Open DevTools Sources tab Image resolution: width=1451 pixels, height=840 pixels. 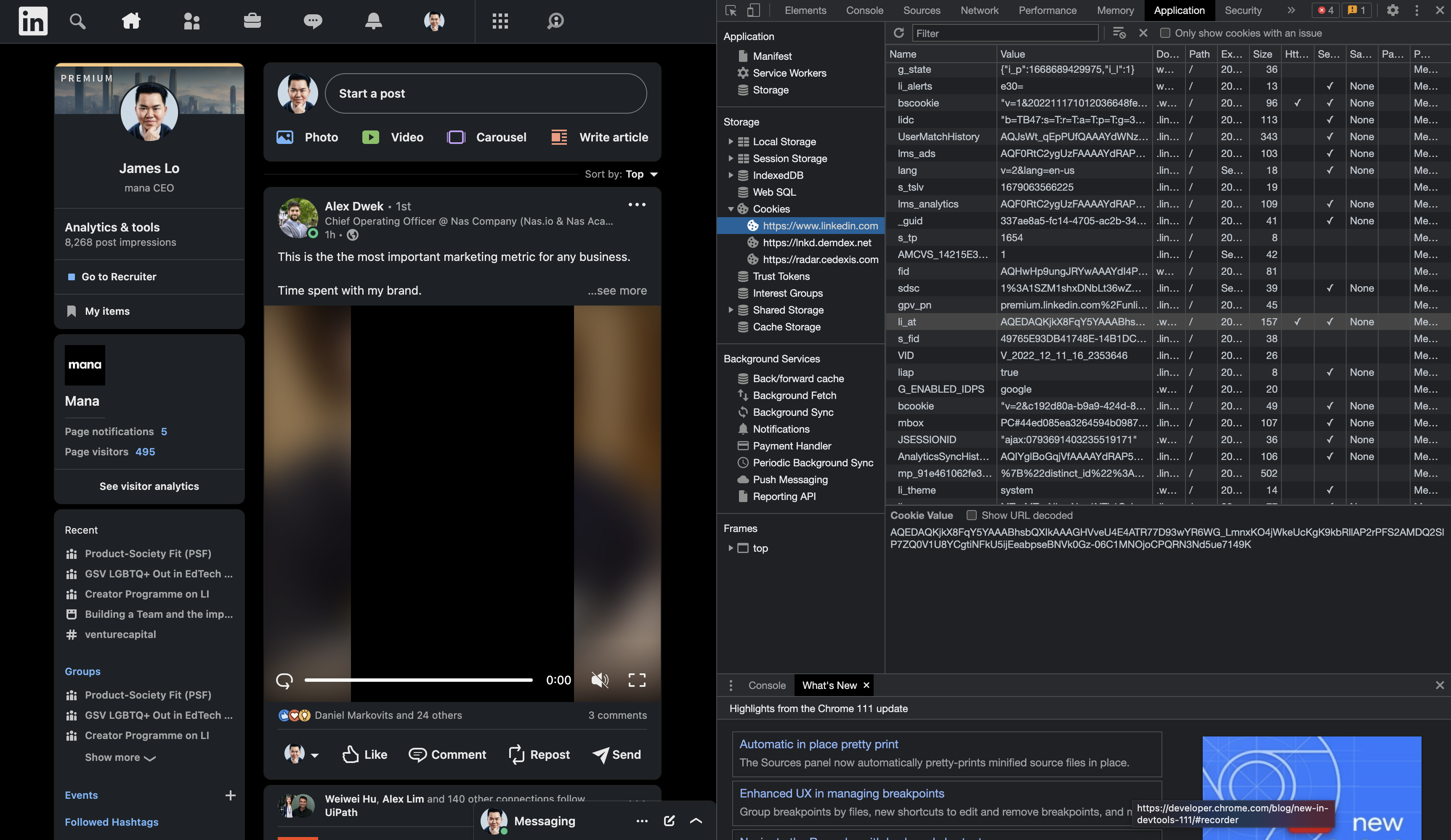click(921, 11)
